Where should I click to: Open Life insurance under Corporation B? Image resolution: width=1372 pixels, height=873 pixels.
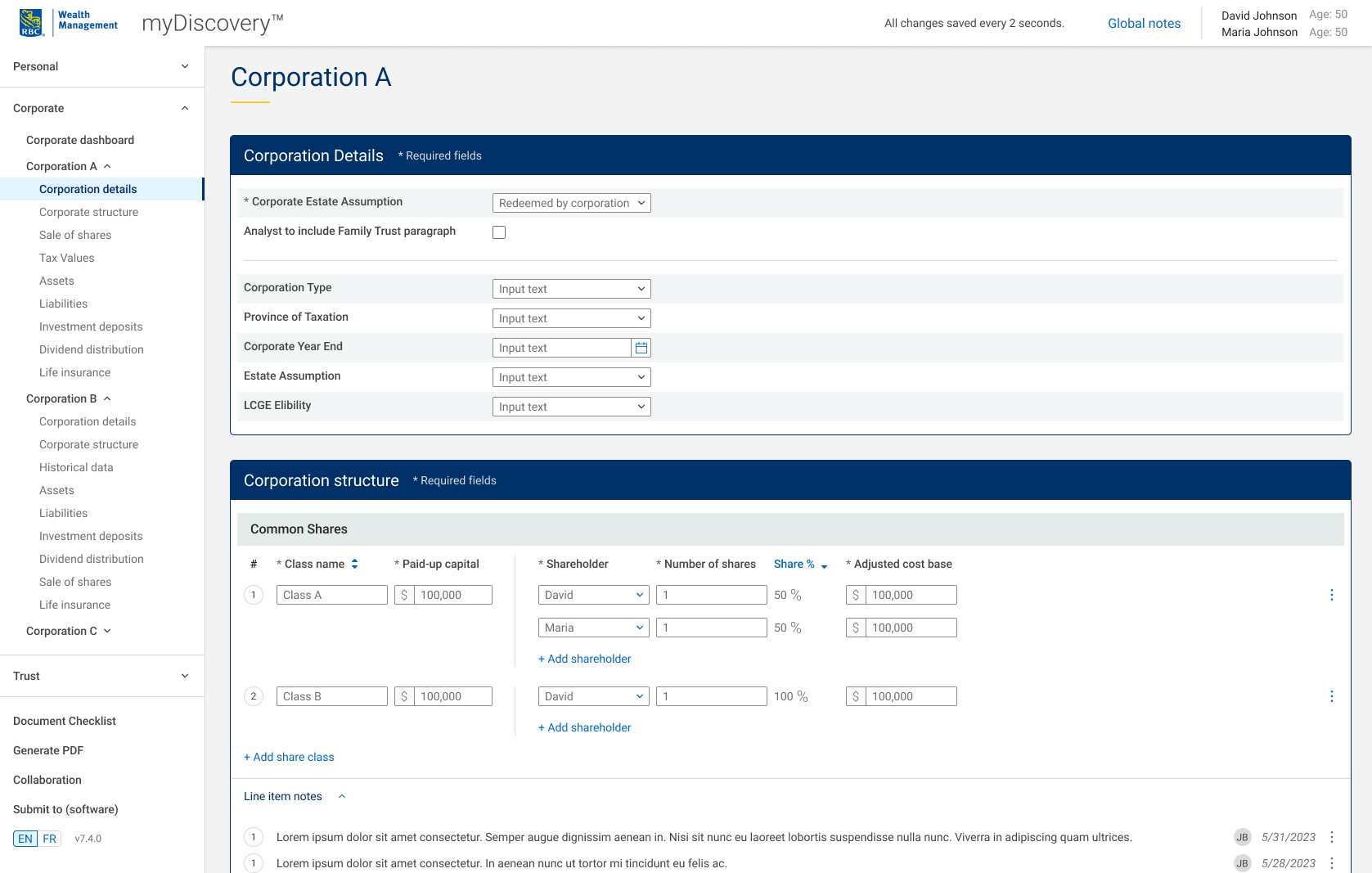click(x=74, y=605)
